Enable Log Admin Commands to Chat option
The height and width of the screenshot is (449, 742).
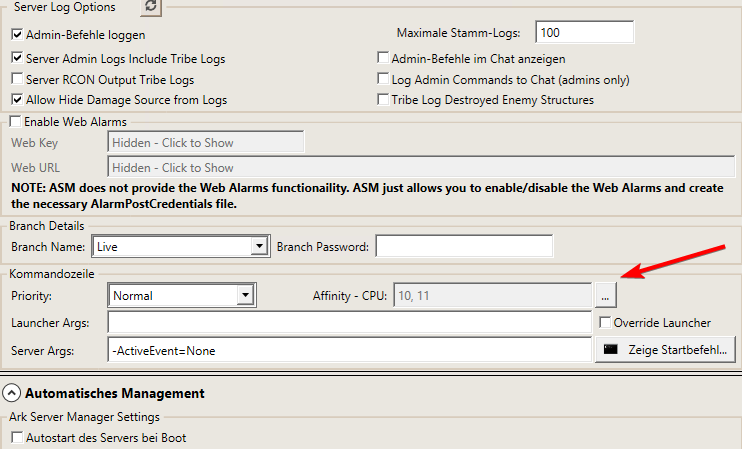pos(383,79)
